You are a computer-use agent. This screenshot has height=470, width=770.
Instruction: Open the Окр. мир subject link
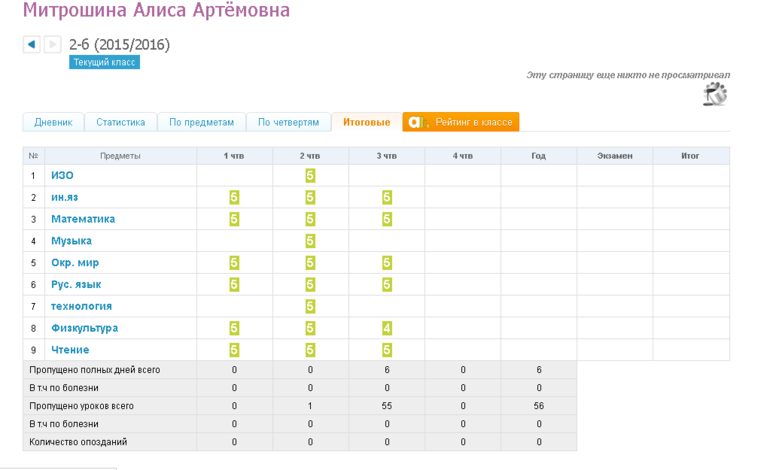coord(75,263)
